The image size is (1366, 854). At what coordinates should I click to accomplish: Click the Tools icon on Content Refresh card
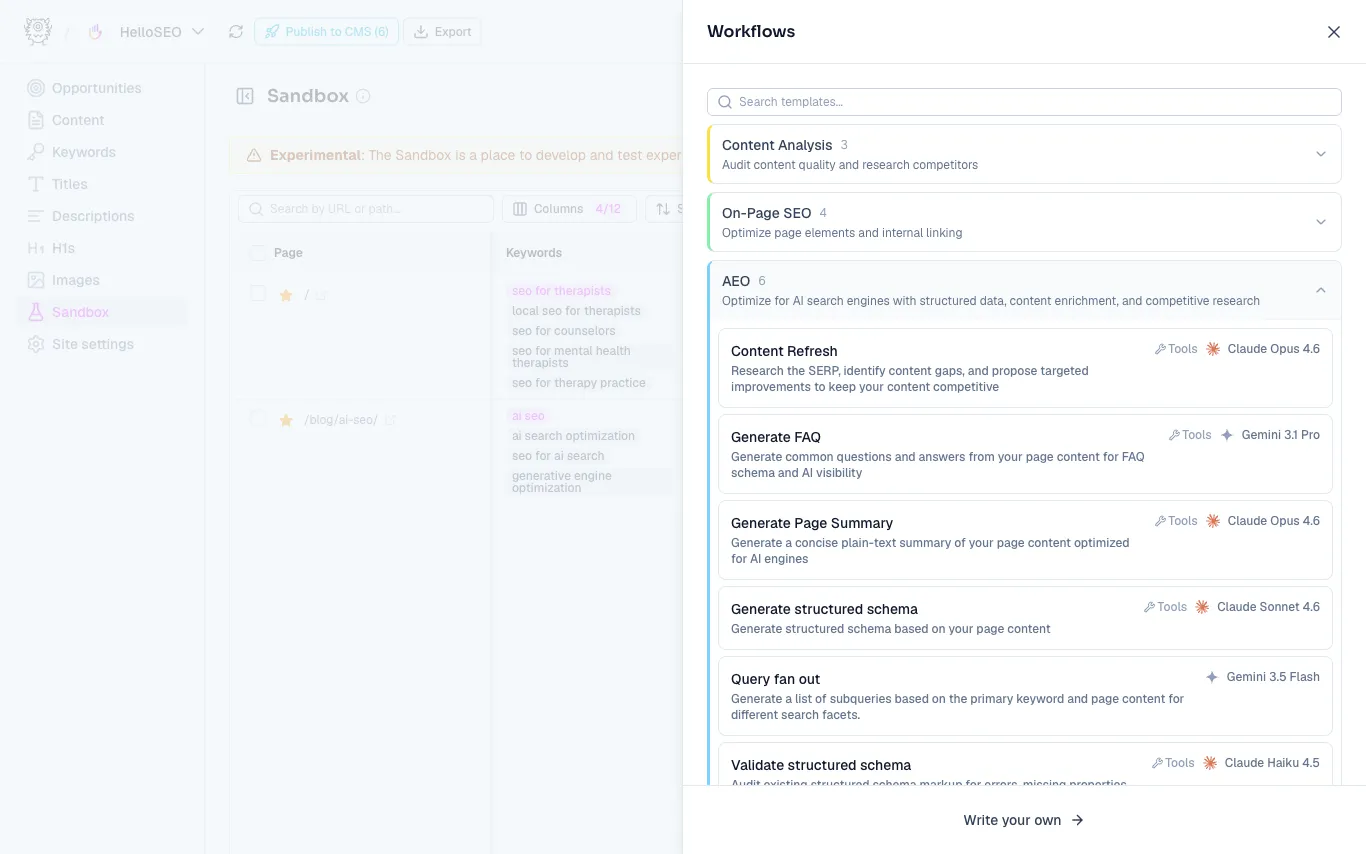coord(1160,349)
